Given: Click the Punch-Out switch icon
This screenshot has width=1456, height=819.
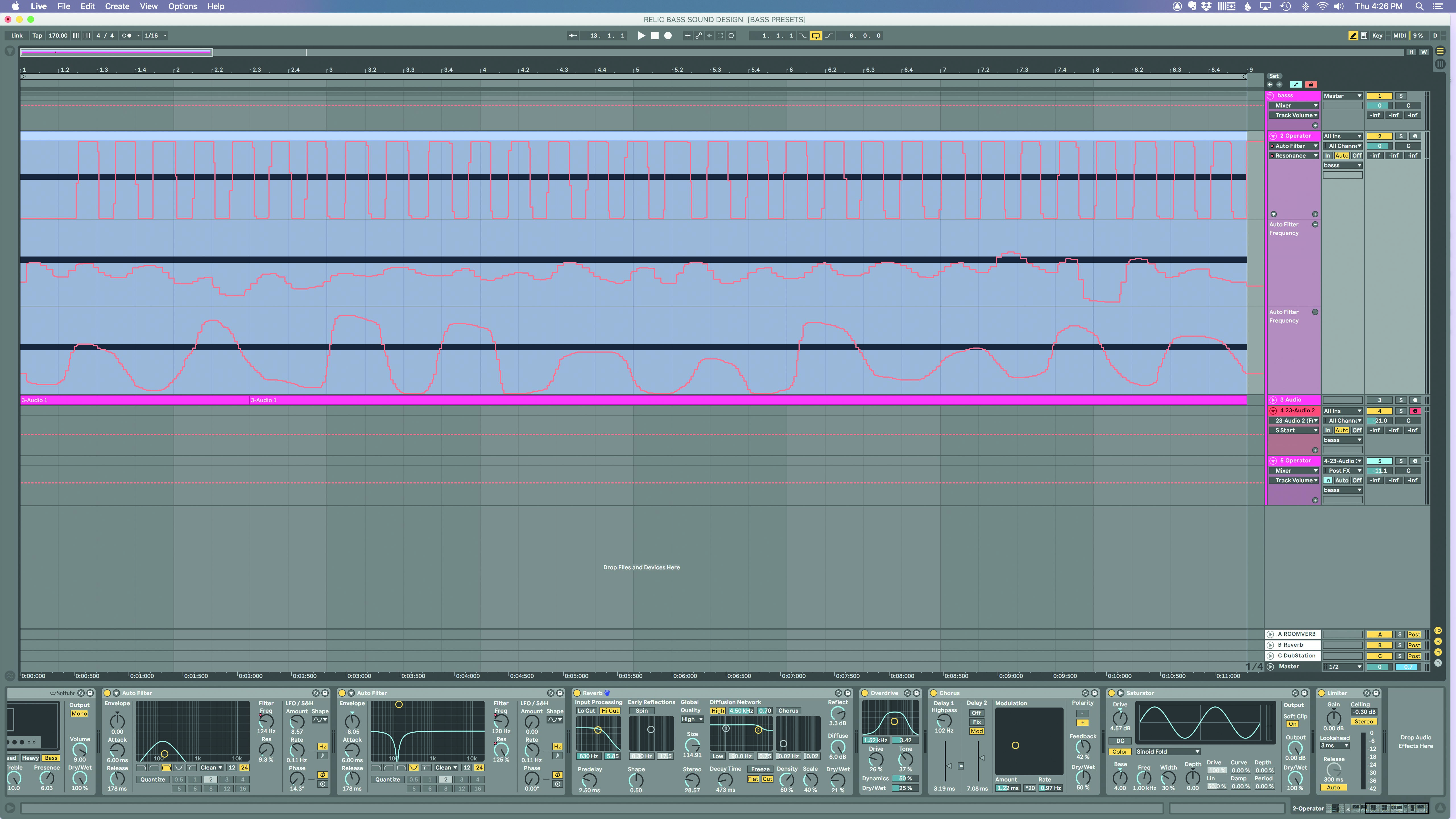Looking at the screenshot, I should [829, 36].
